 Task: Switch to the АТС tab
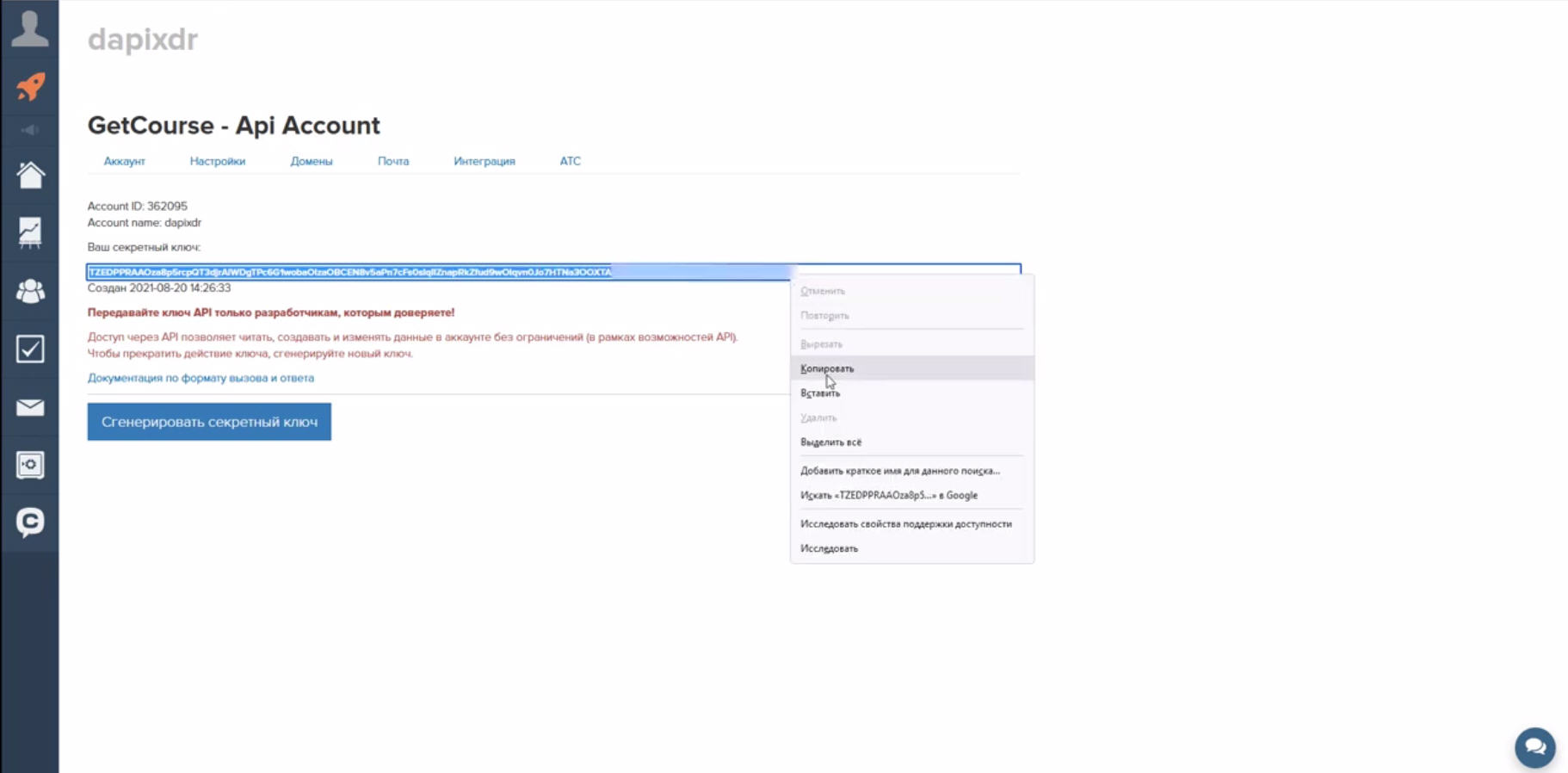click(x=571, y=161)
